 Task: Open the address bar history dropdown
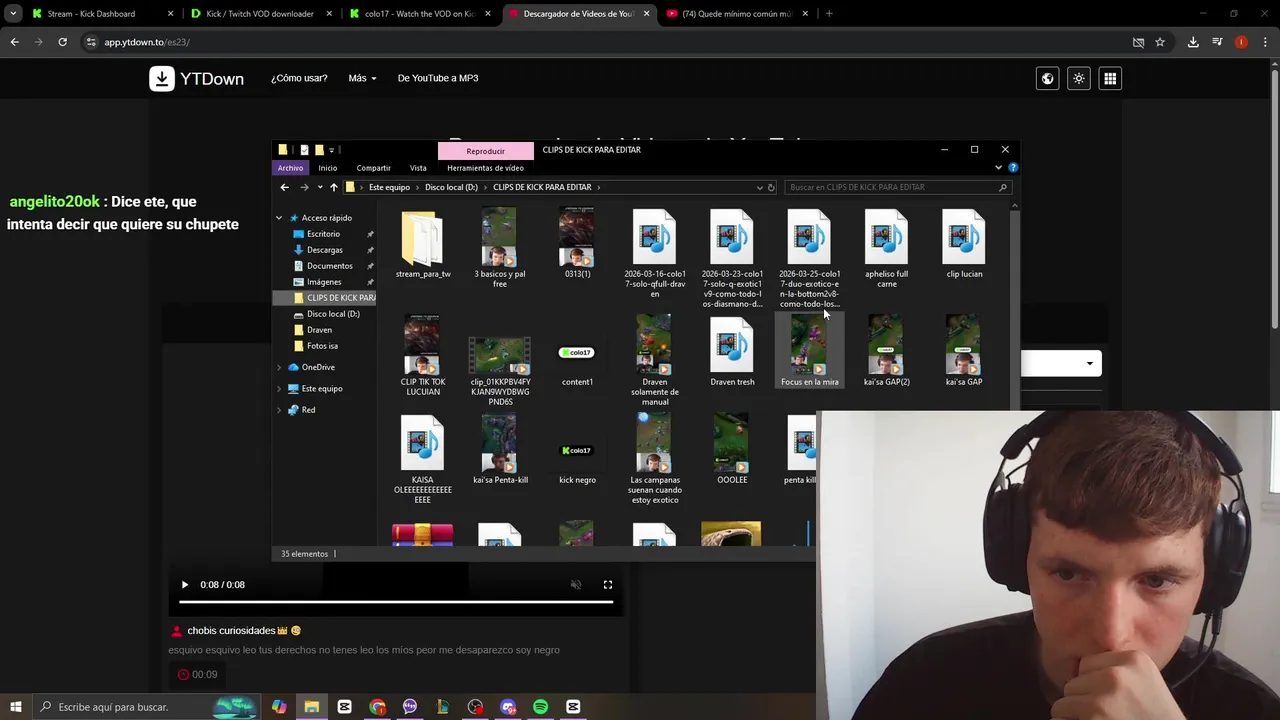coord(759,187)
